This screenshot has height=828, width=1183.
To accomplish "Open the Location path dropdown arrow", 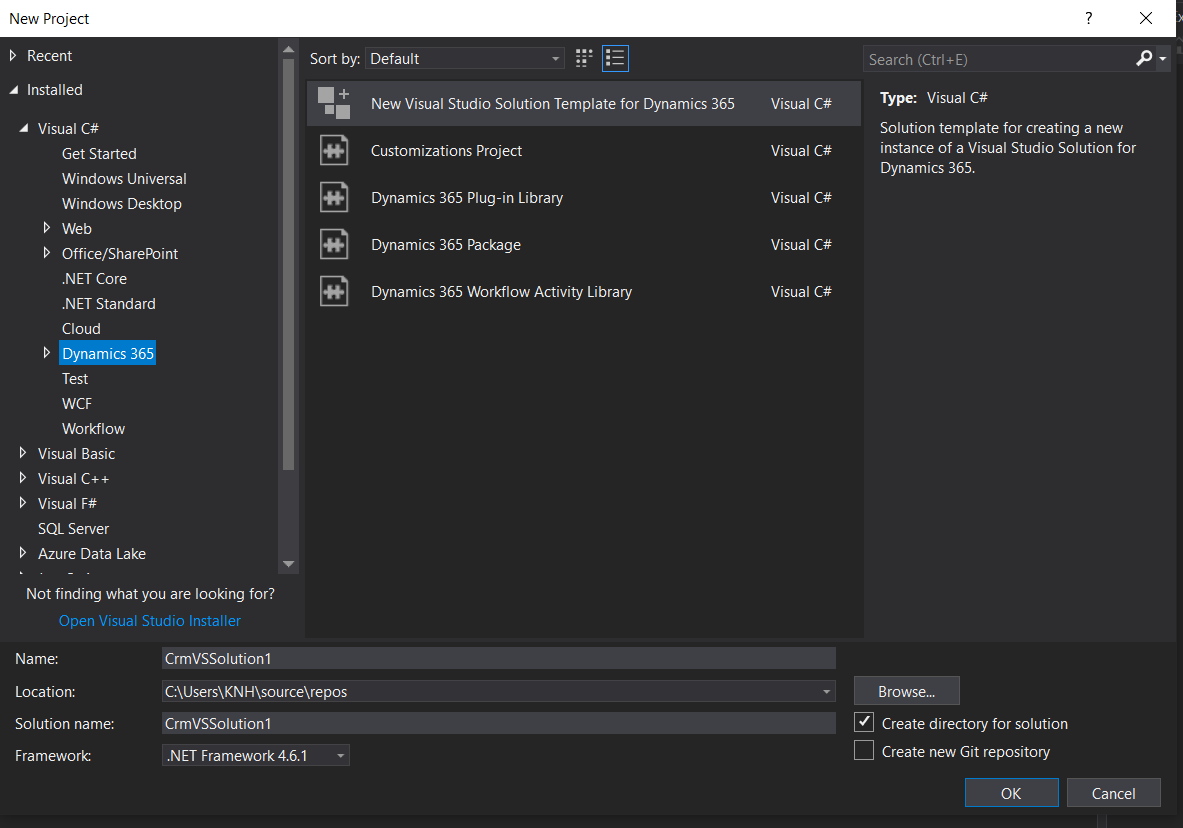I will [826, 691].
